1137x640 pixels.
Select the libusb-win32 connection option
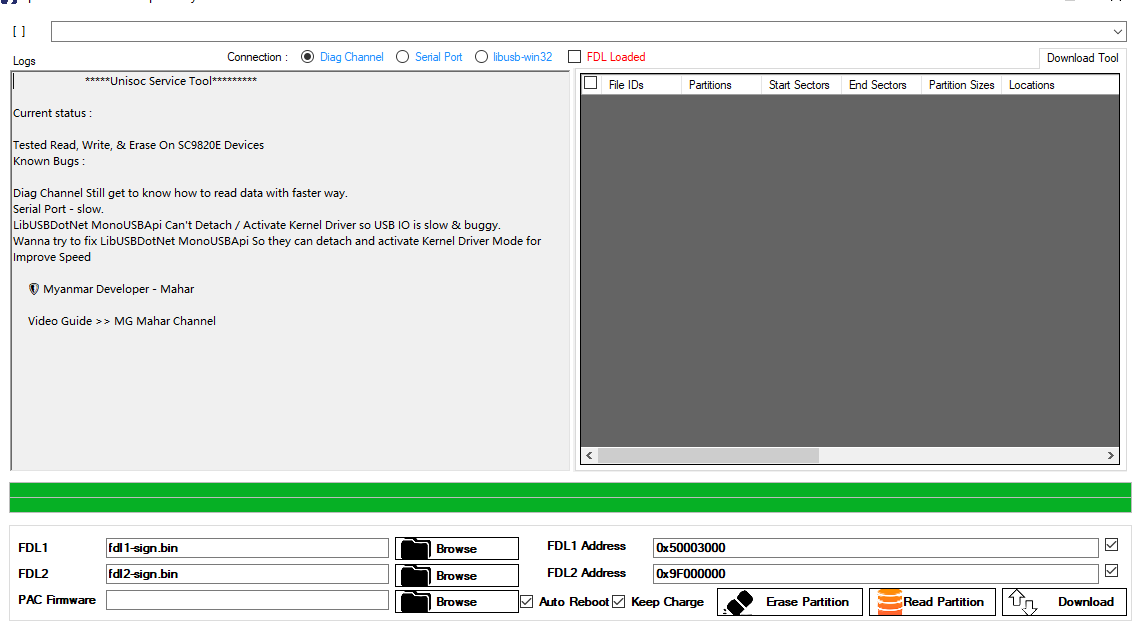click(481, 57)
